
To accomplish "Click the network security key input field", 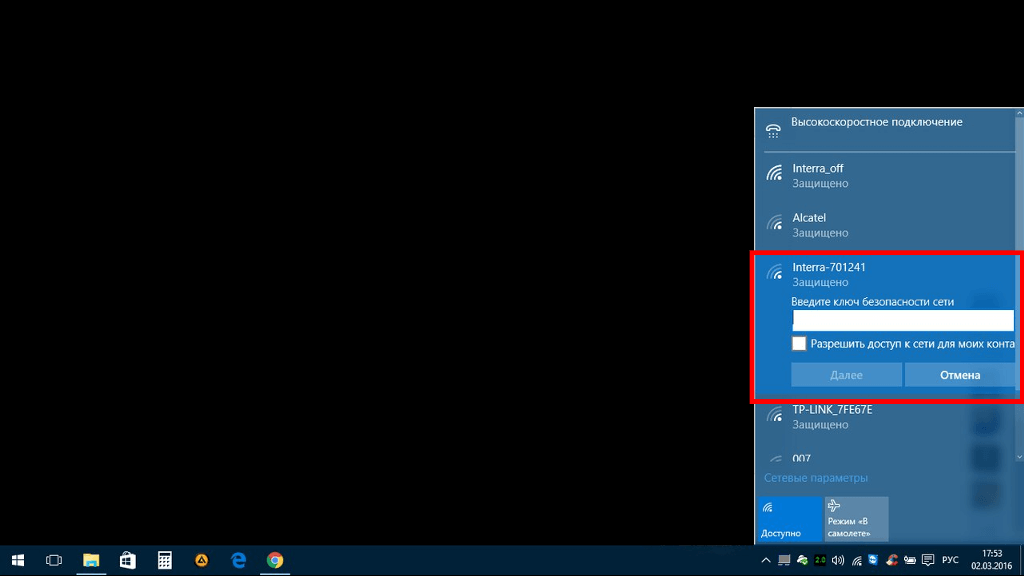I will [903, 320].
